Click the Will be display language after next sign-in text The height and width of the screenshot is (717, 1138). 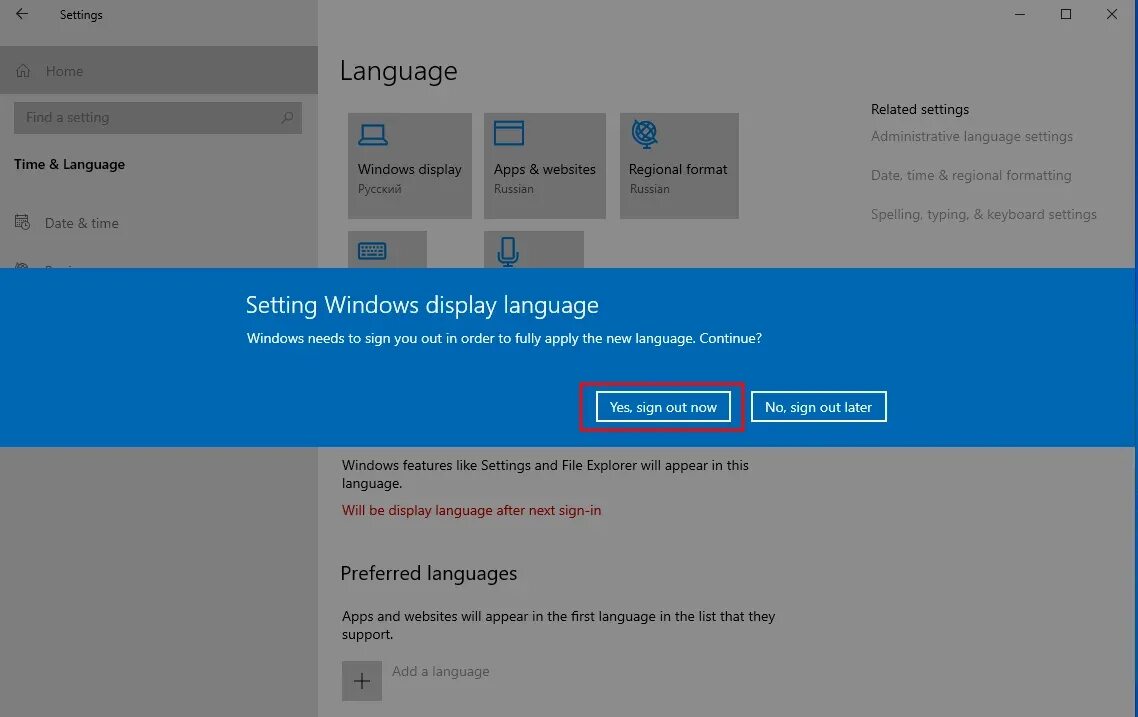(471, 510)
